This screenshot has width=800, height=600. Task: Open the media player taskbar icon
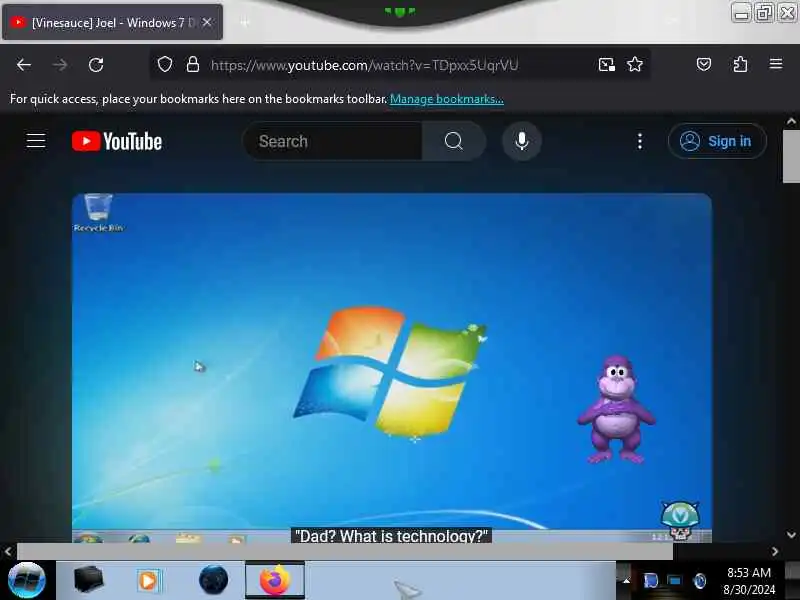coord(149,581)
